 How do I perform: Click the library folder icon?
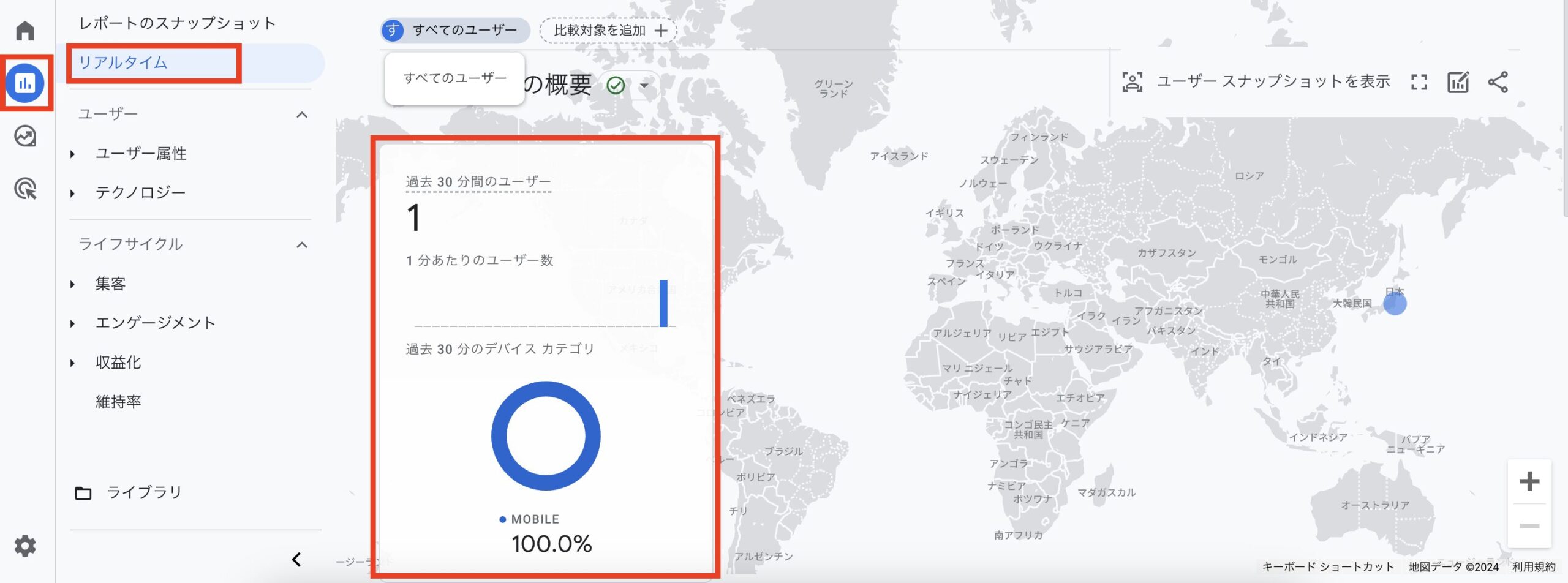tap(83, 493)
